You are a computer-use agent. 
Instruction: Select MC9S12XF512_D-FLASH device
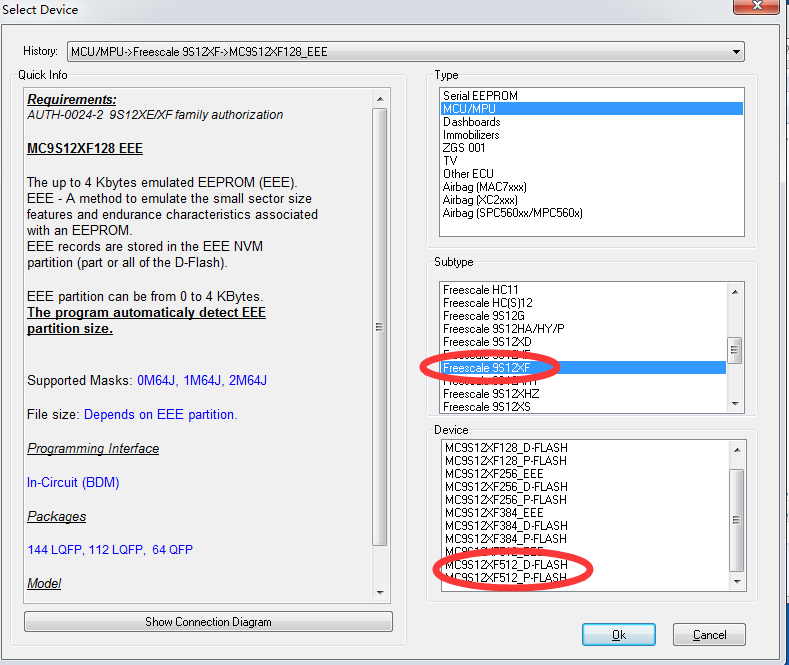pyautogui.click(x=506, y=565)
